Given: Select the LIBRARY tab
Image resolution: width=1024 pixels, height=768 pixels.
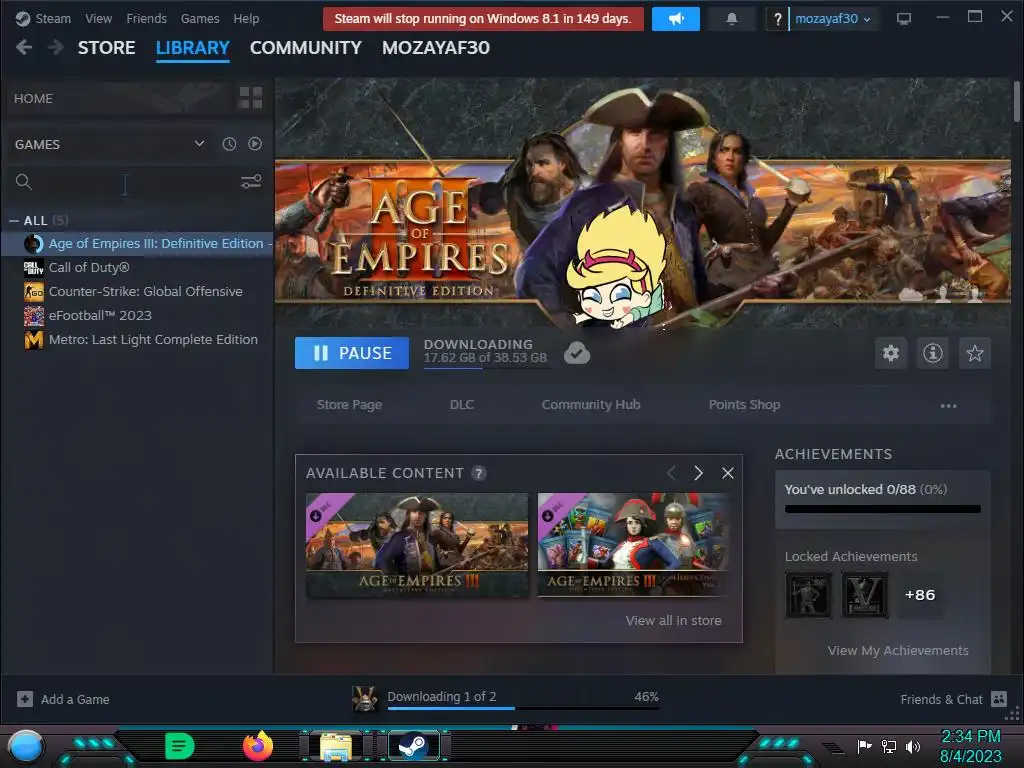Looking at the screenshot, I should click(x=193, y=48).
